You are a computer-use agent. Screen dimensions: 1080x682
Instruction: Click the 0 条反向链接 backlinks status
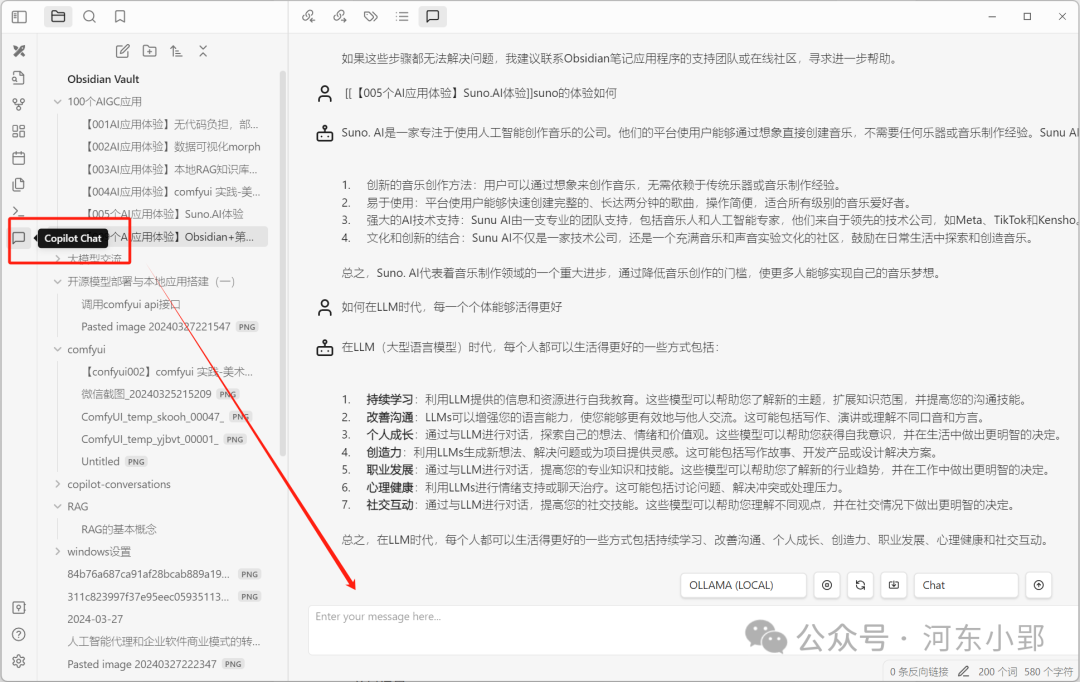917,671
